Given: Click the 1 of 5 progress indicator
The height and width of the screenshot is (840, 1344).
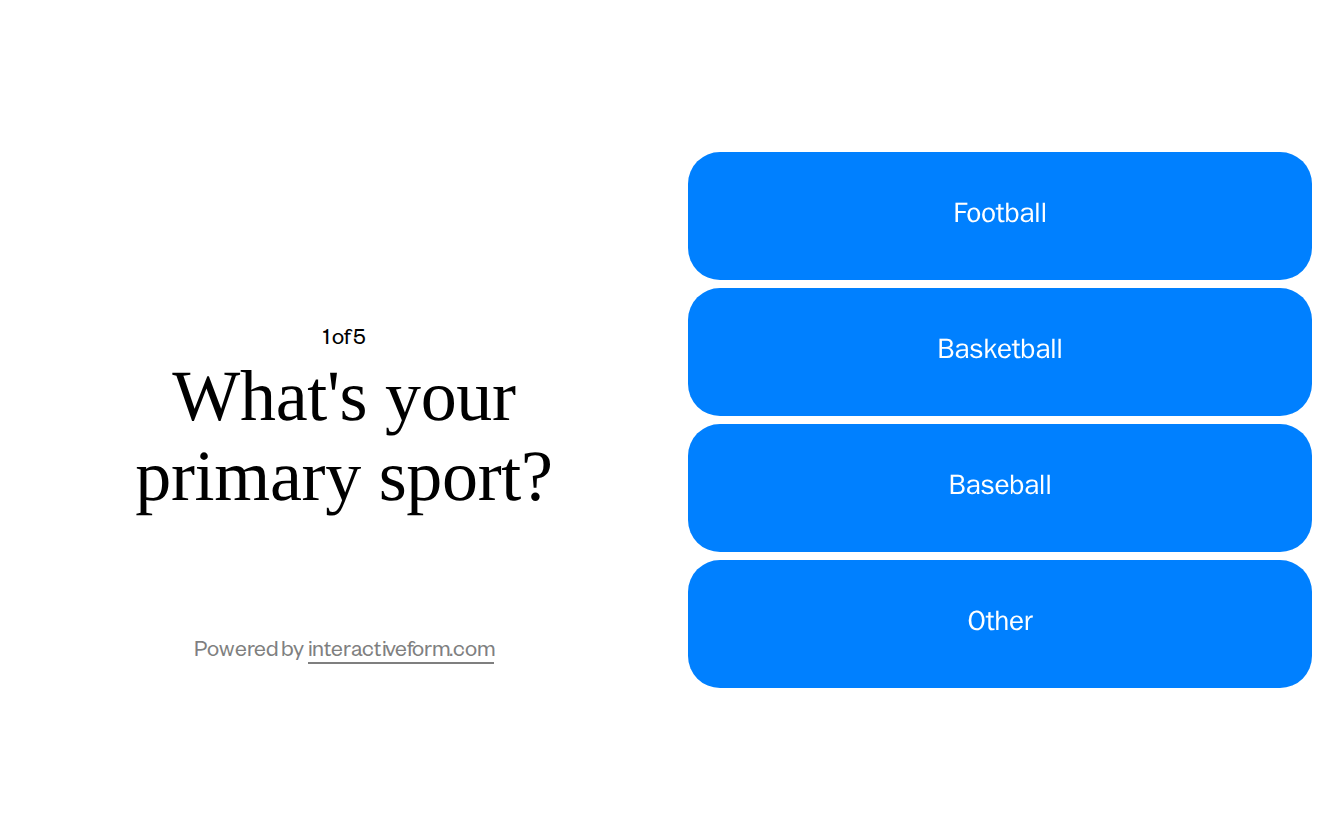Looking at the screenshot, I should 343,337.
